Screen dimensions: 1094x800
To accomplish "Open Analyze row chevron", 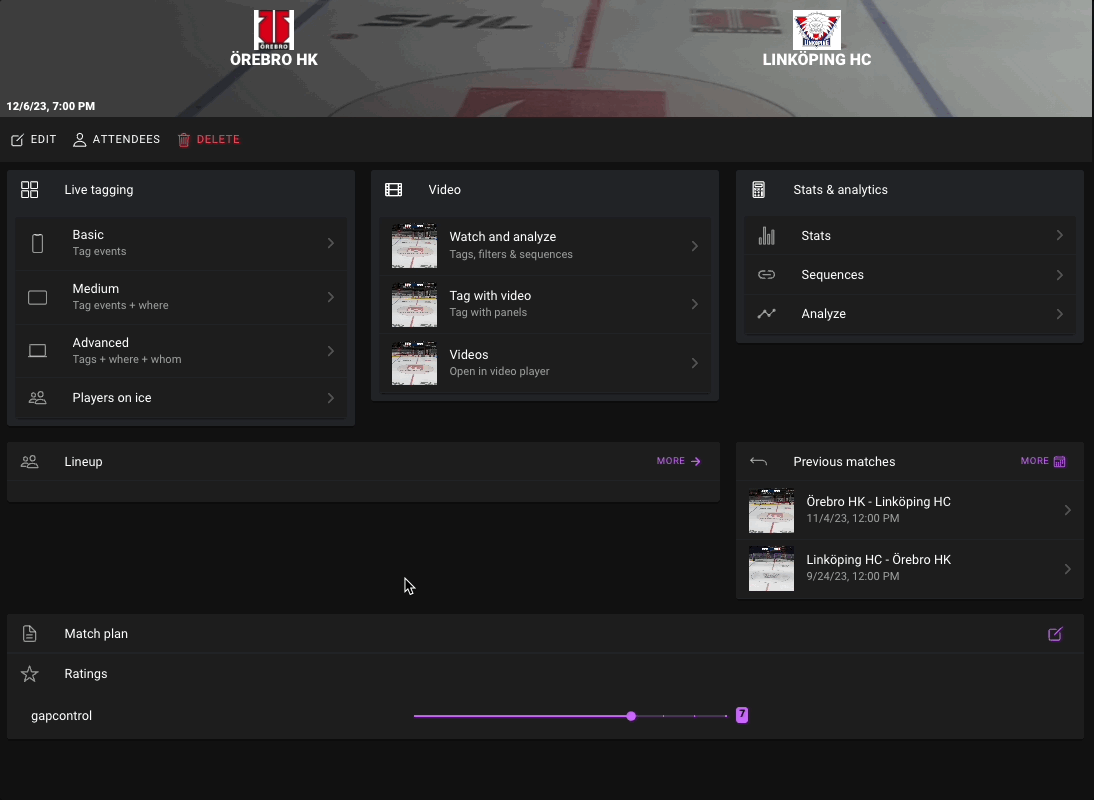I will pyautogui.click(x=1059, y=314).
